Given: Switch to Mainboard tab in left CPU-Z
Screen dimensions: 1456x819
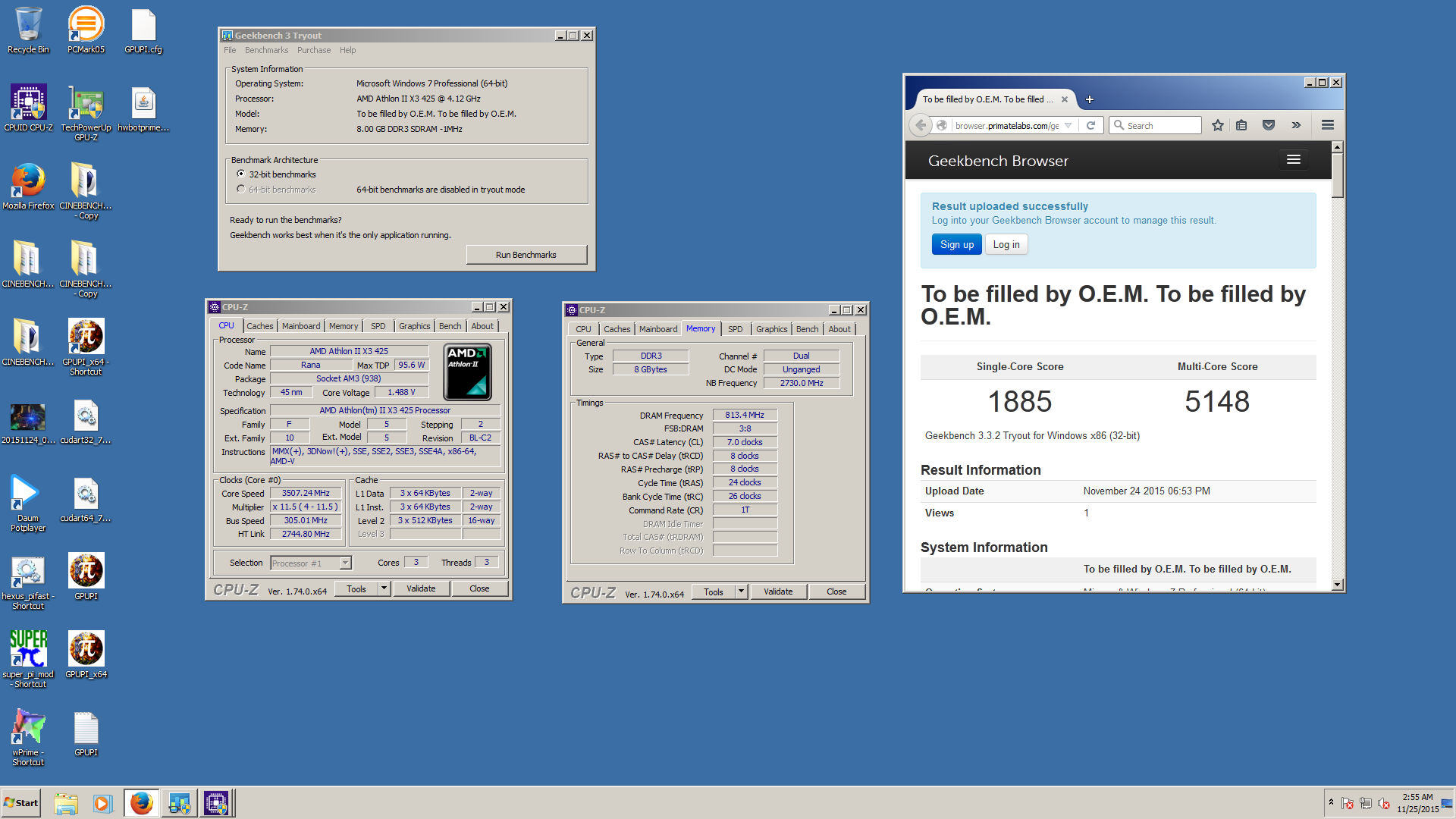Looking at the screenshot, I should (x=301, y=326).
